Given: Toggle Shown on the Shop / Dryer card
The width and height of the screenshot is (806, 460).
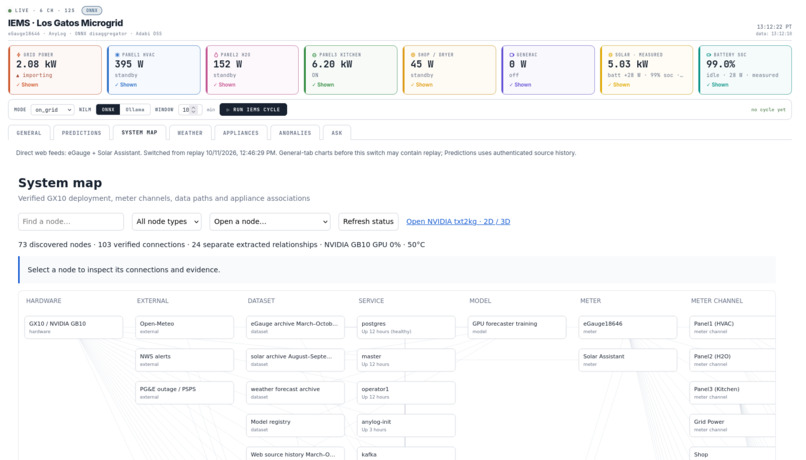Looking at the screenshot, I should (x=422, y=85).
